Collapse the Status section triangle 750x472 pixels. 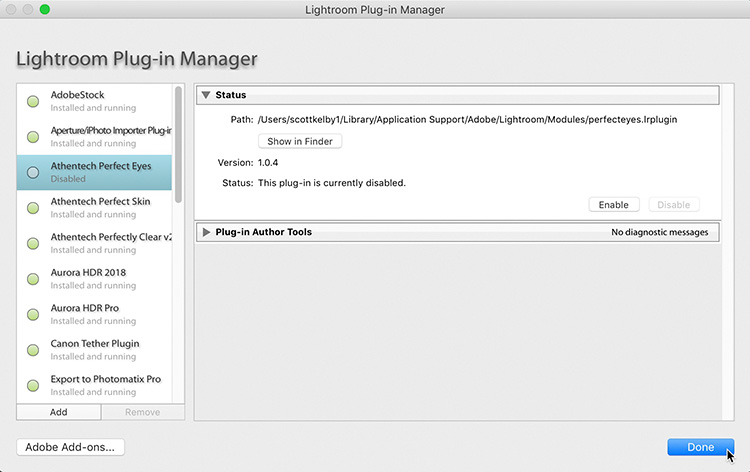click(206, 95)
